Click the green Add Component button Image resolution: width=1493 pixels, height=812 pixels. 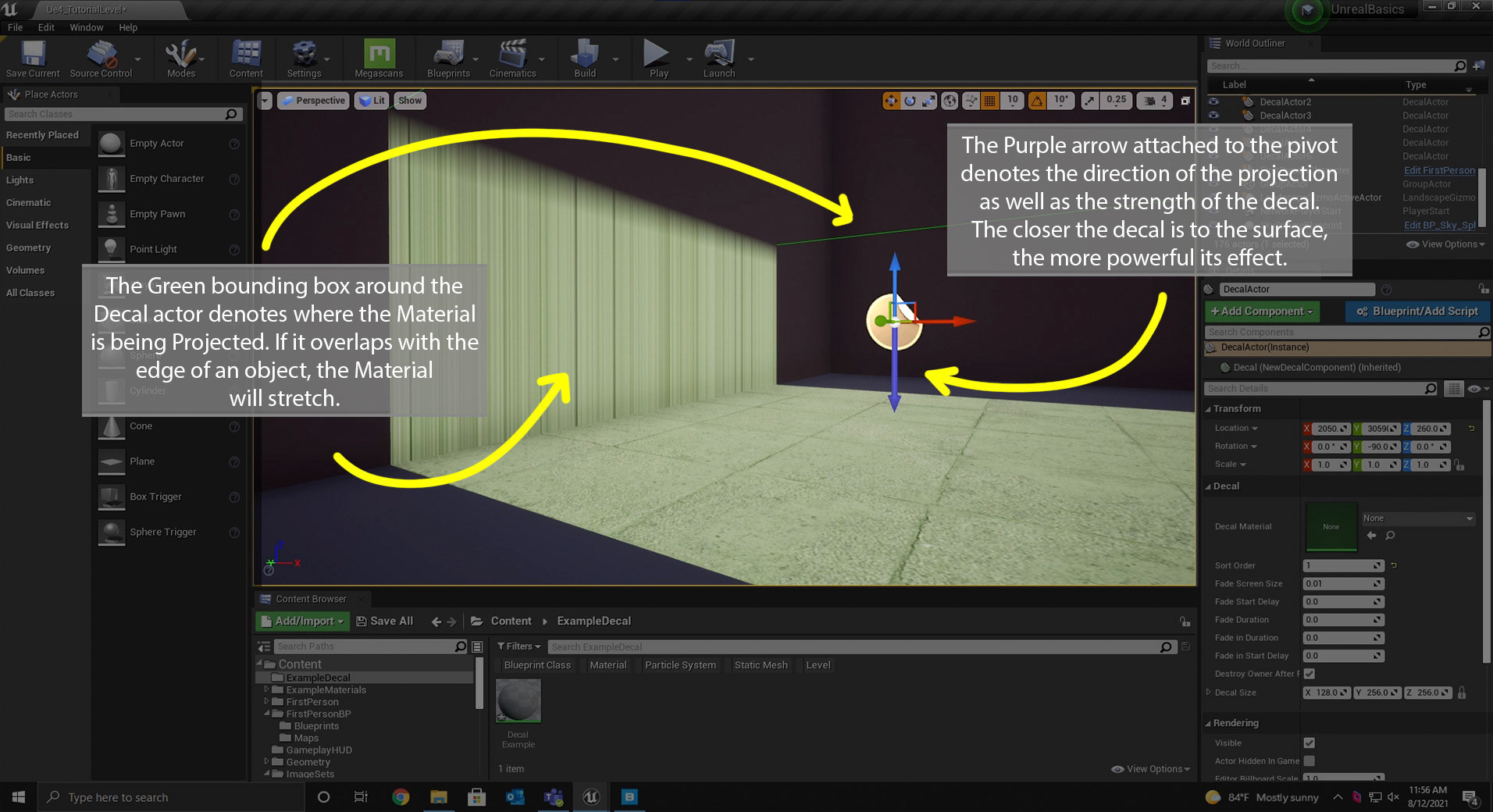1262,311
